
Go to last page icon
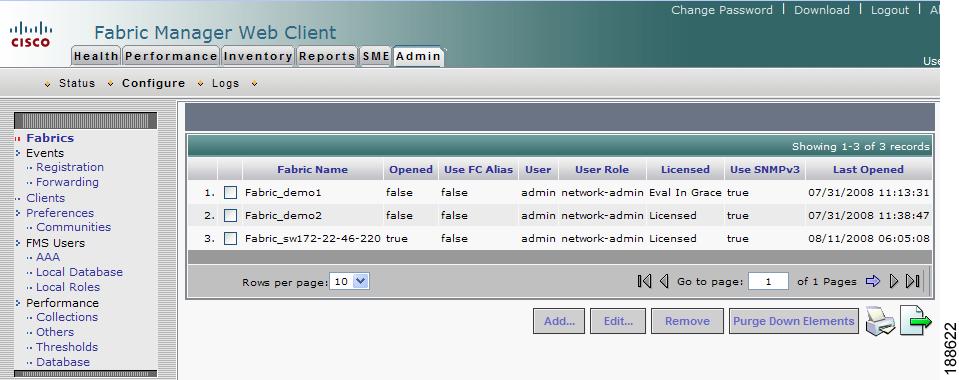pos(913,281)
